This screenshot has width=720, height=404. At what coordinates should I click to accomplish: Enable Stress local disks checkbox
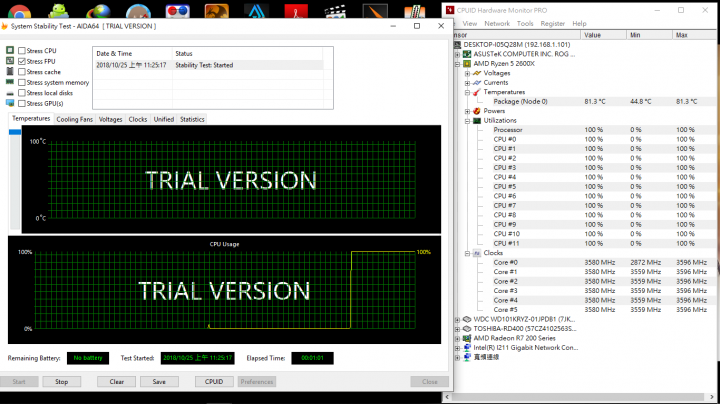coord(22,93)
